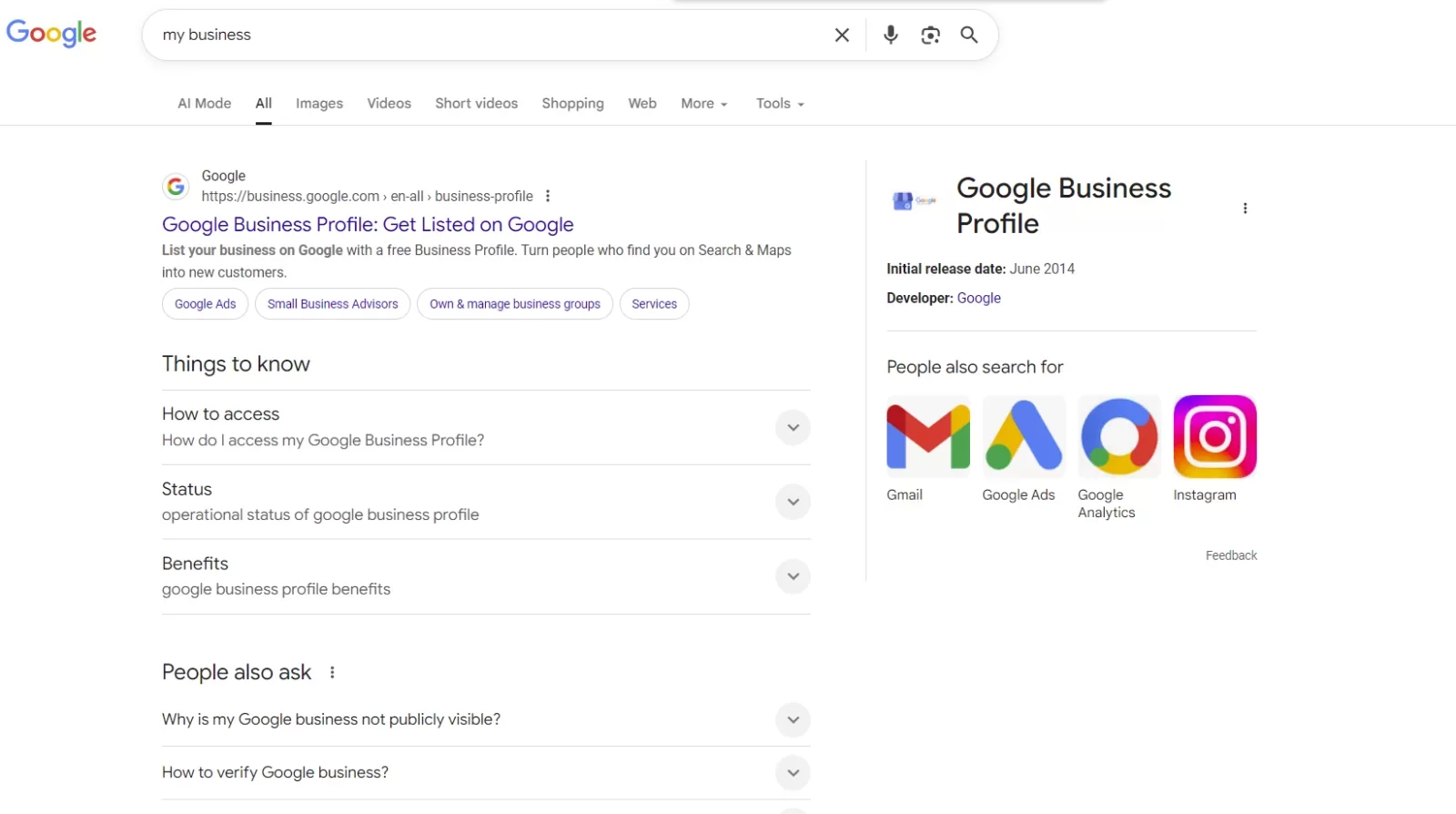This screenshot has height=814, width=1456.
Task: Select the Instagram icon suggestion
Action: (1215, 436)
